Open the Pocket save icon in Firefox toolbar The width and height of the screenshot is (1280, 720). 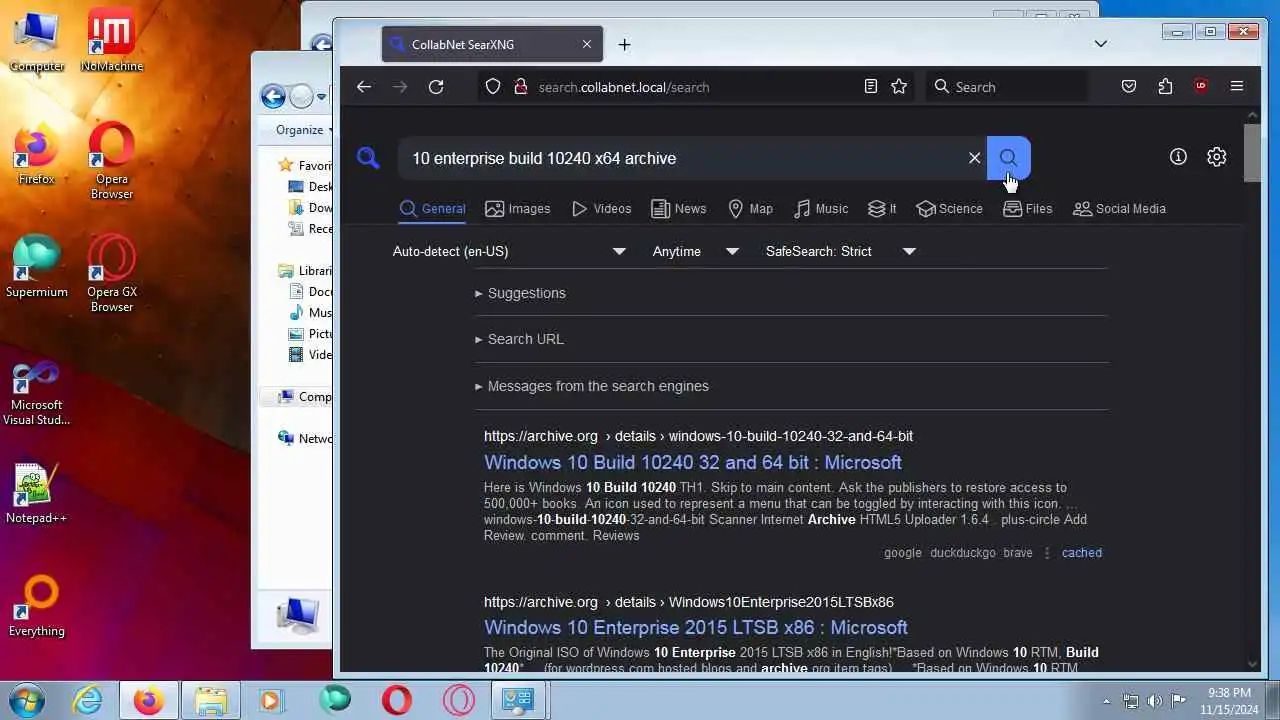(x=1129, y=87)
